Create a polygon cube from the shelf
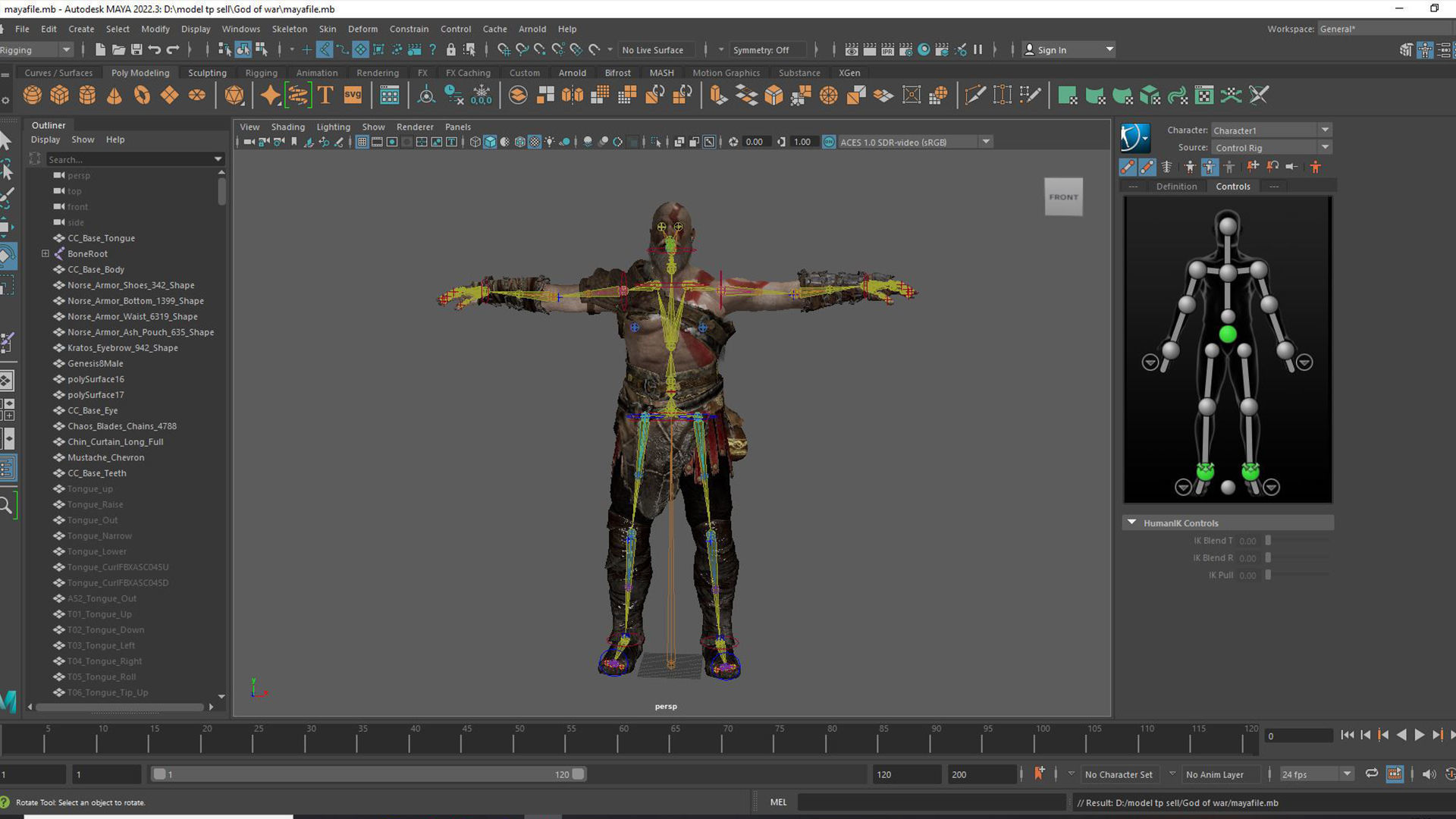This screenshot has width=1456, height=819. 60,96
